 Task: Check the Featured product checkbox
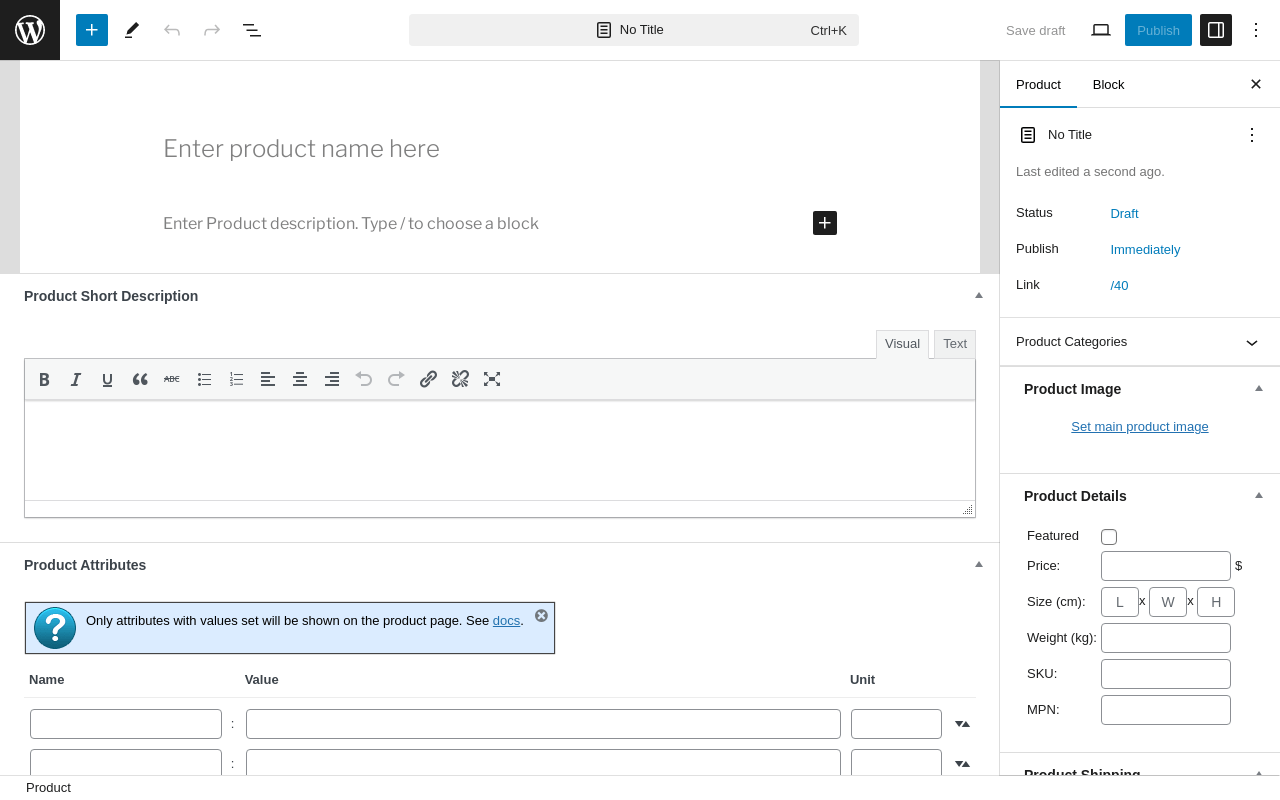click(1109, 537)
